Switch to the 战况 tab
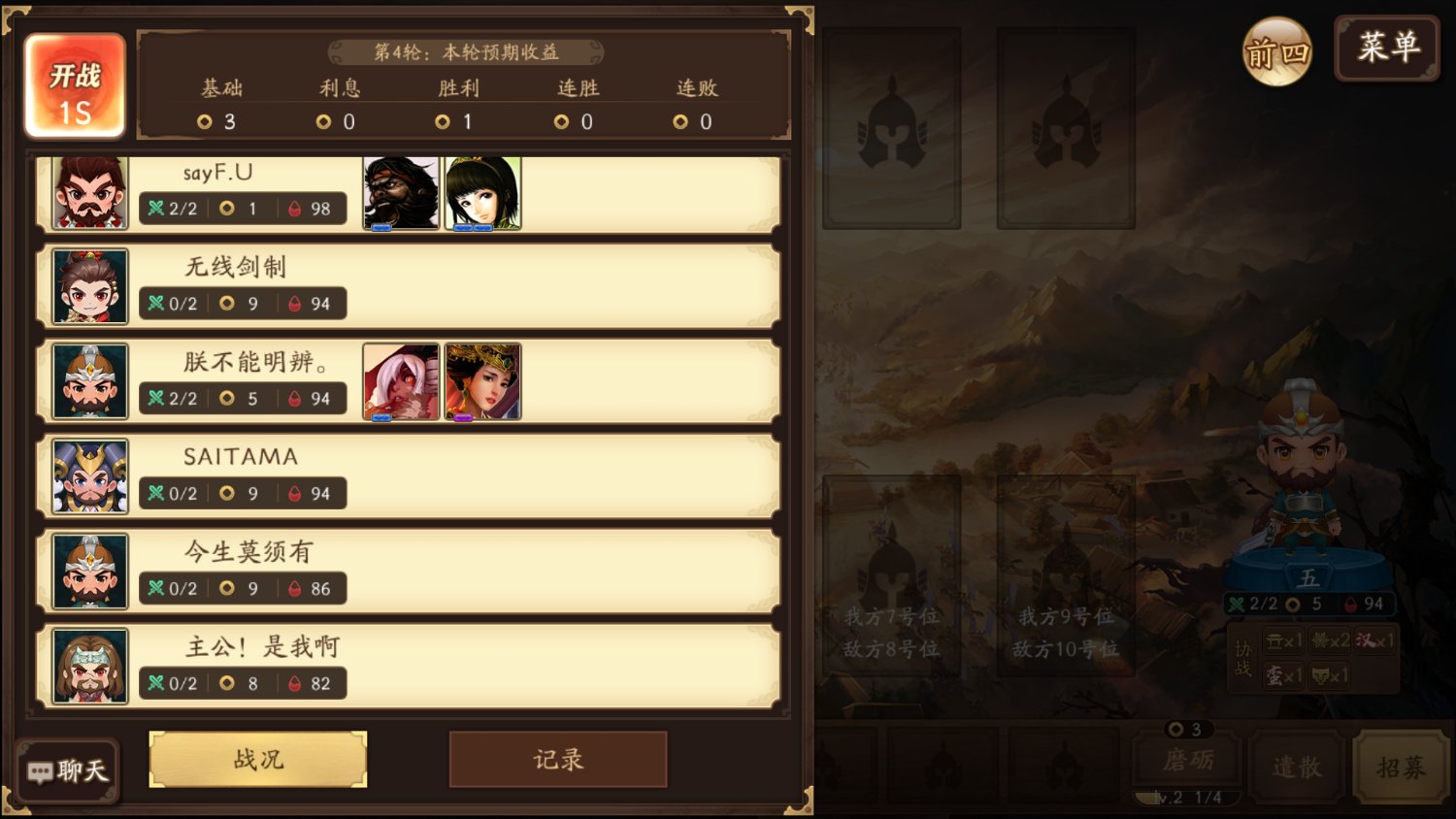 click(258, 759)
